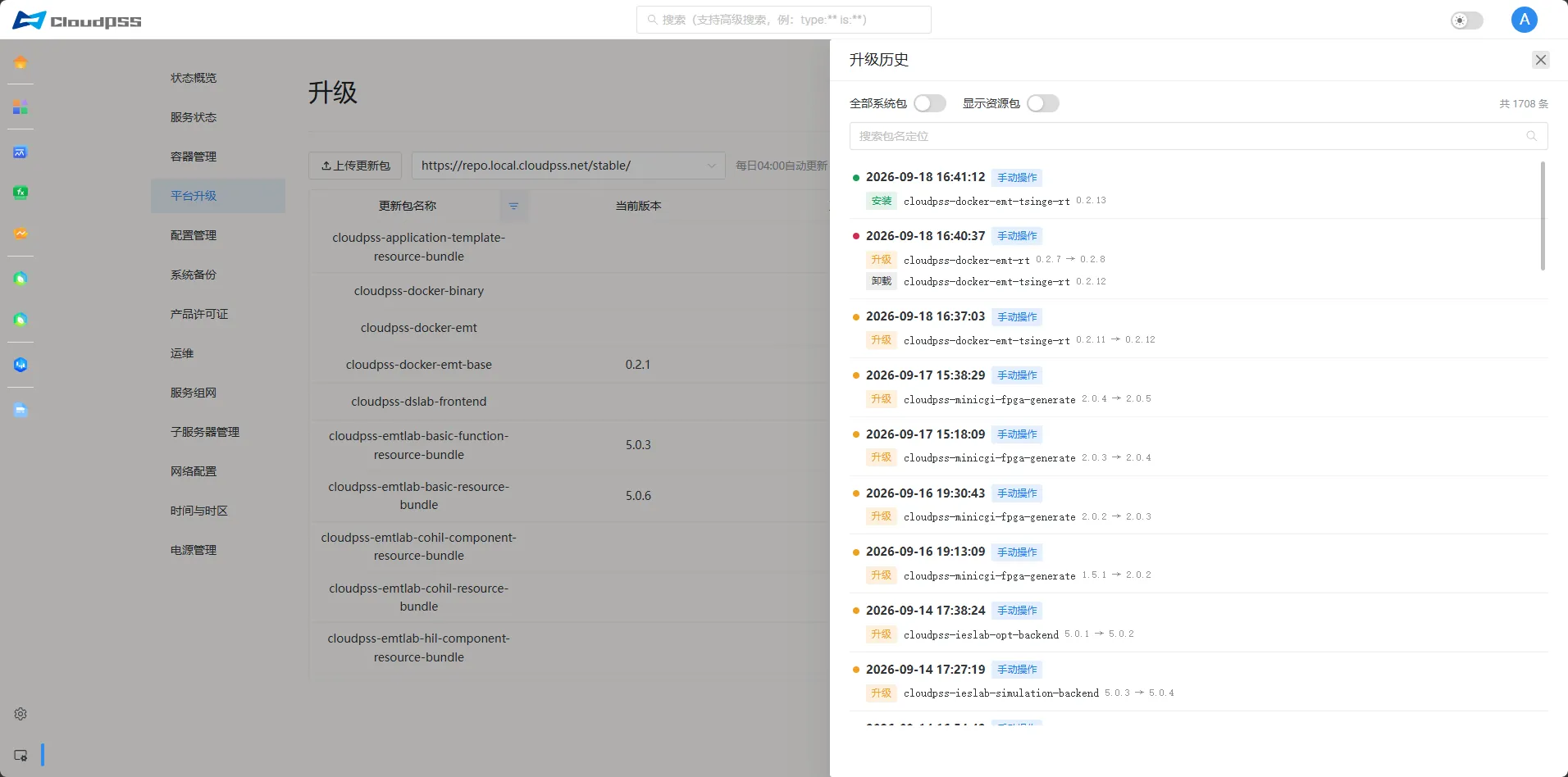Click the upgrade history panel scrollbar
Viewport: 1568px width, 777px height.
[x=1543, y=216]
